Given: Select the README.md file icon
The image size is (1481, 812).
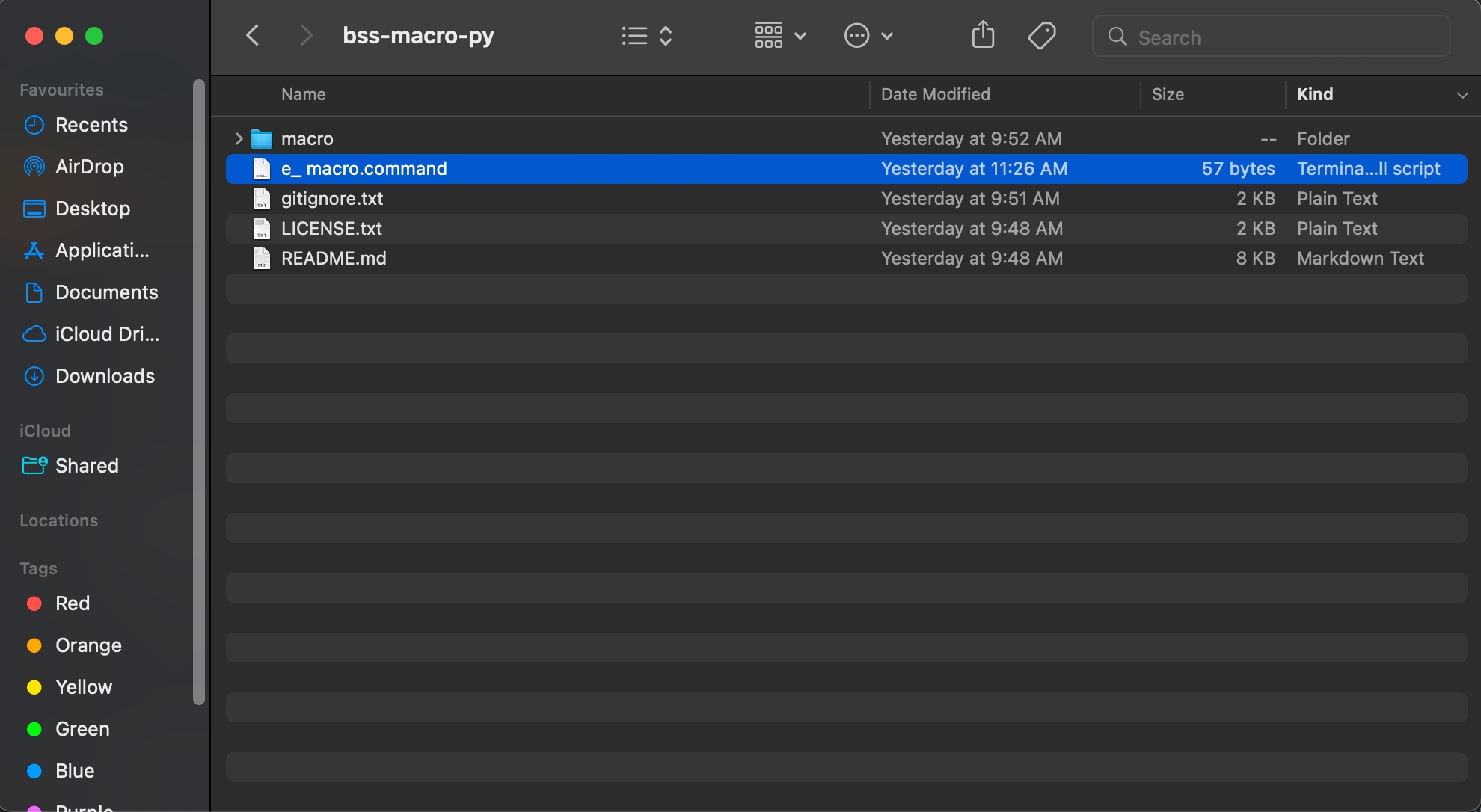Looking at the screenshot, I should 261,259.
